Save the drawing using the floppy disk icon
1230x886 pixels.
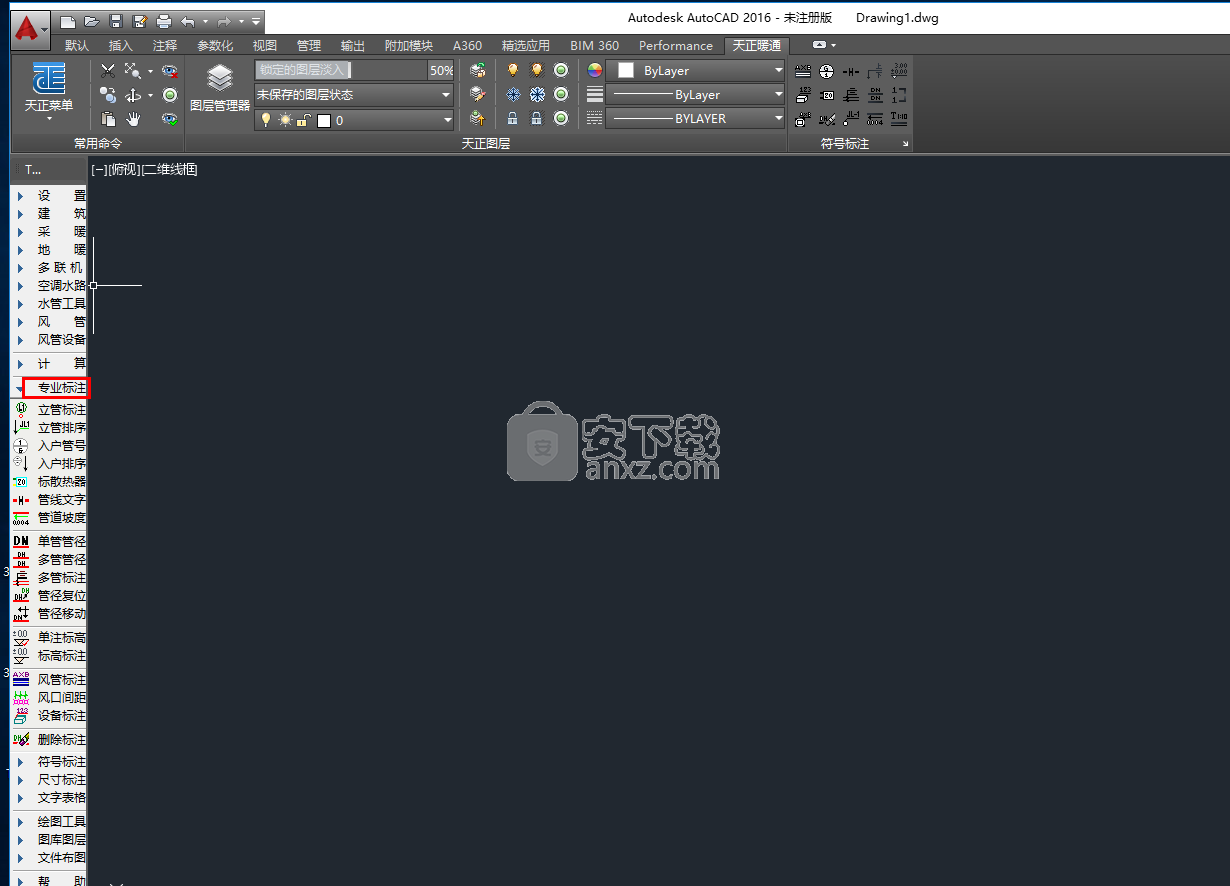point(116,21)
